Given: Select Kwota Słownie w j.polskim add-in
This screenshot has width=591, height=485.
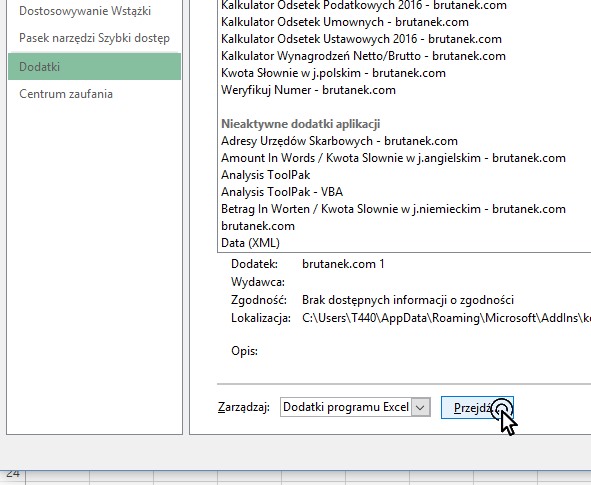Looking at the screenshot, I should (333, 73).
